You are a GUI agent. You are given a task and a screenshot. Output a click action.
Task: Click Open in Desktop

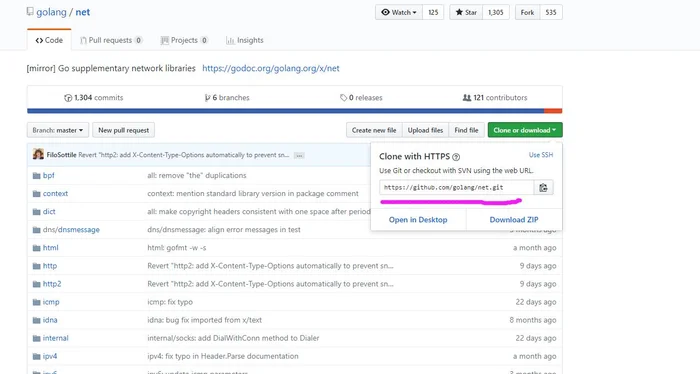[x=418, y=220]
